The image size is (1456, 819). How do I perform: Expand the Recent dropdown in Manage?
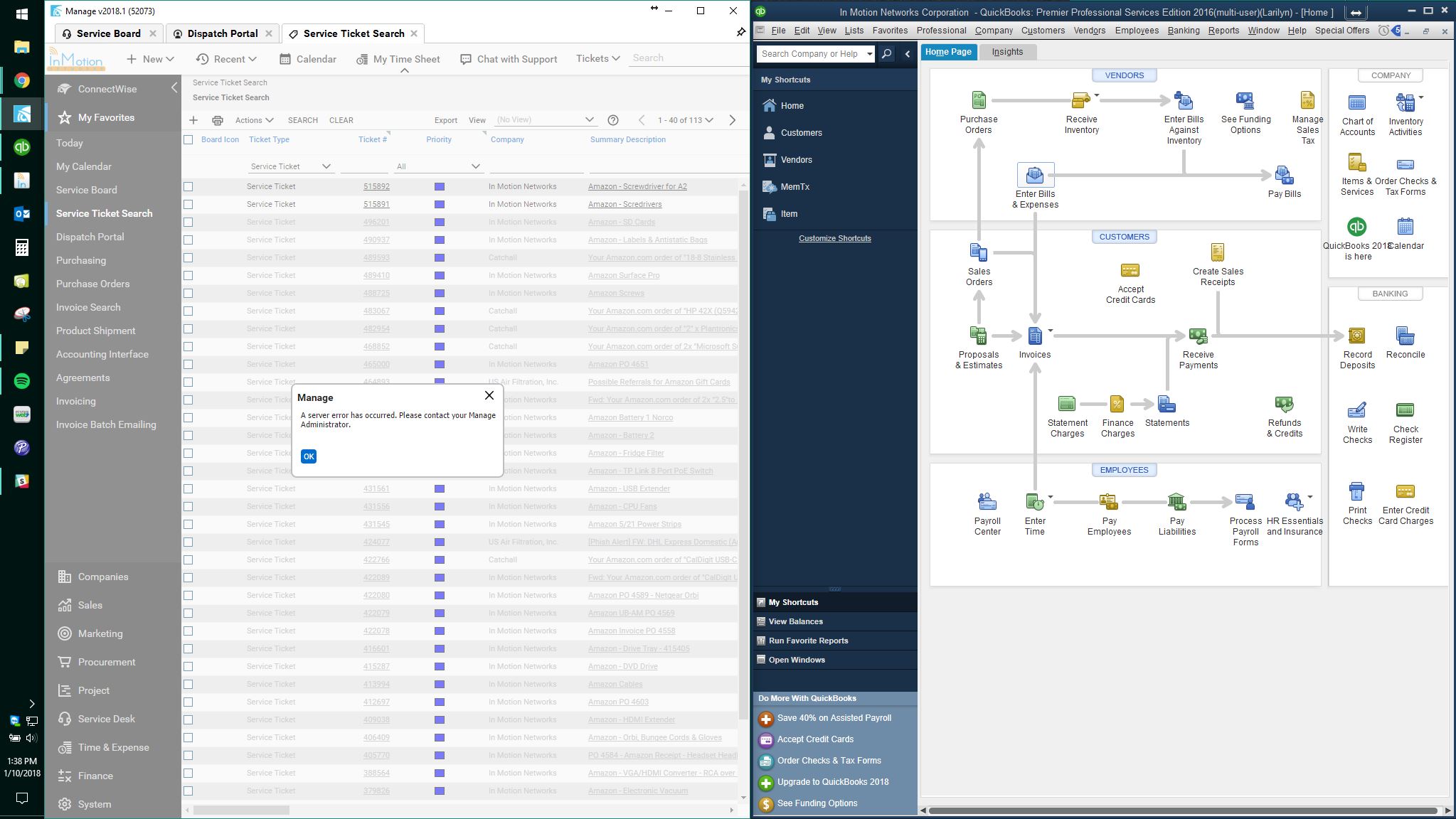pyautogui.click(x=227, y=59)
